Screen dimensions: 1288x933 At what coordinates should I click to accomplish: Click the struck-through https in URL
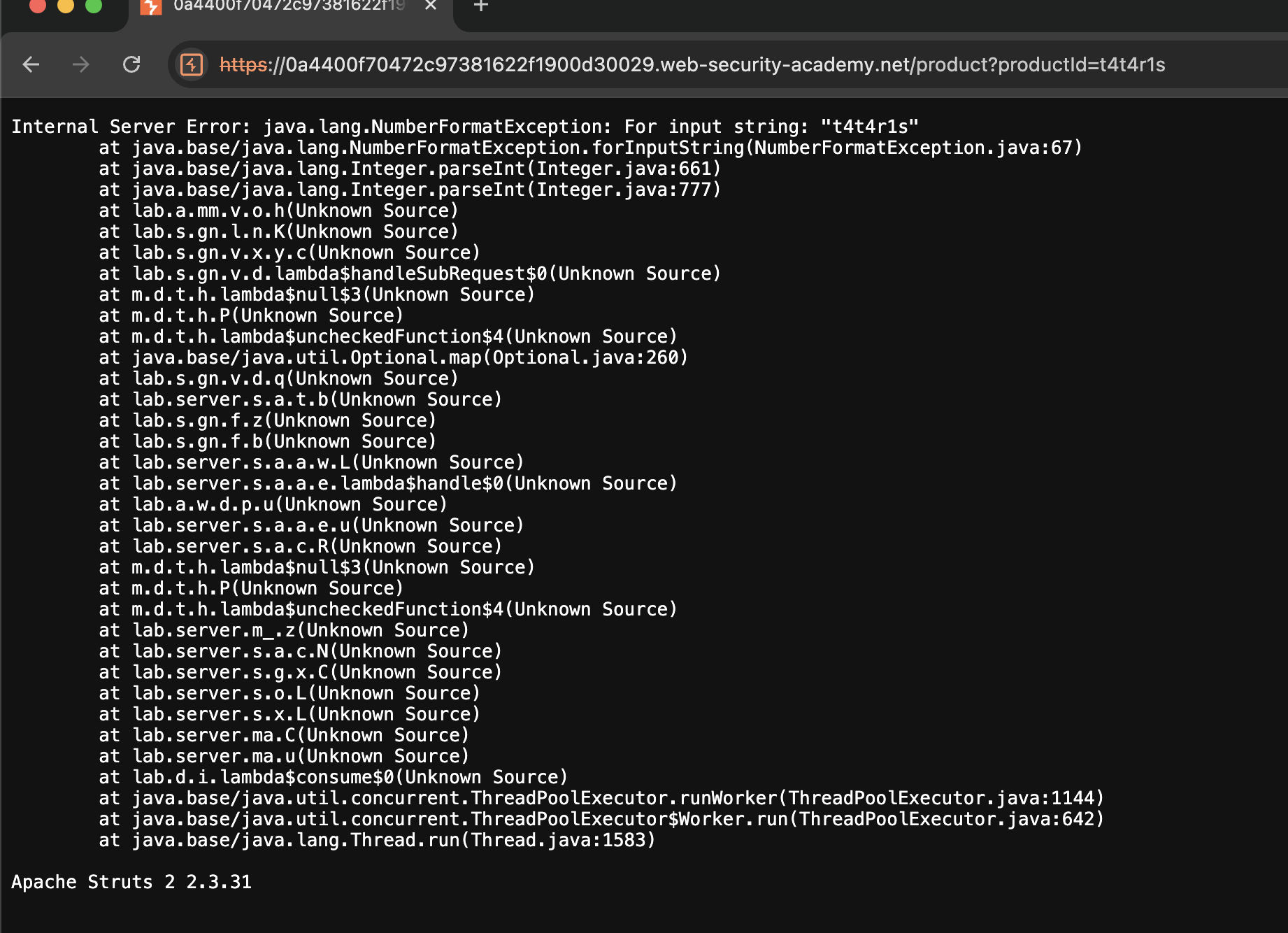243,65
